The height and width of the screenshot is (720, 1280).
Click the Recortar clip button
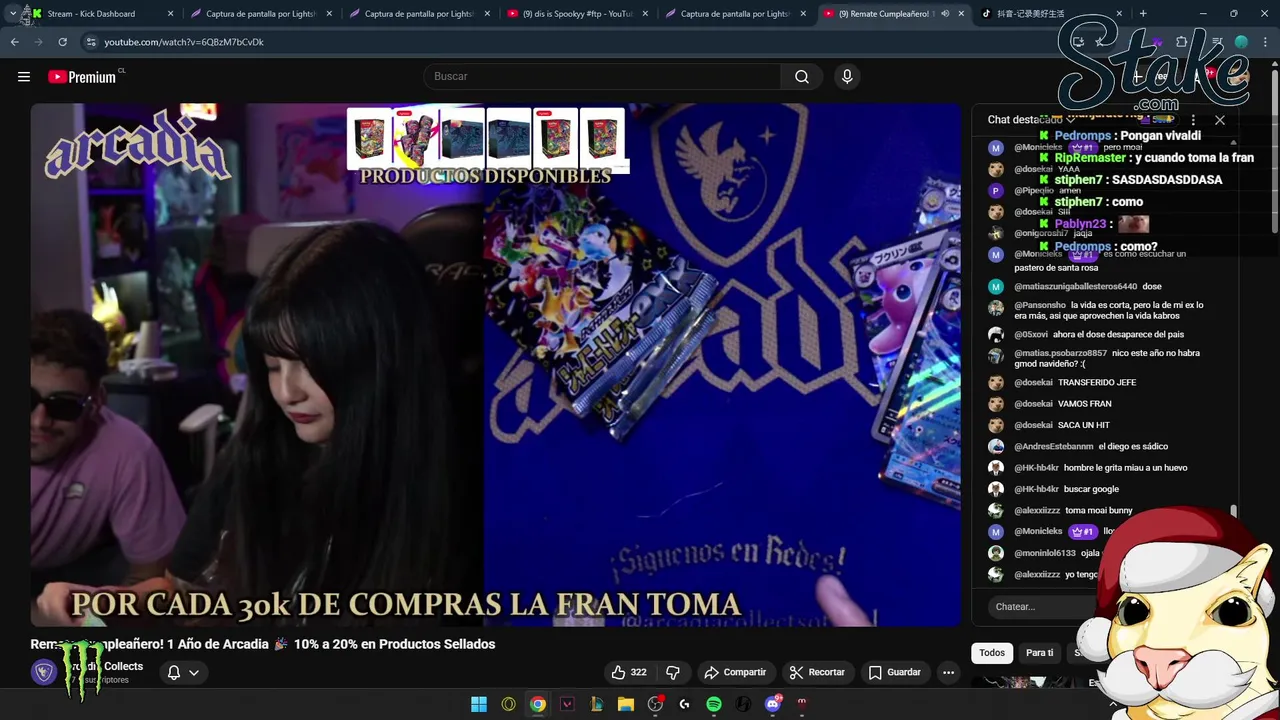coord(817,672)
